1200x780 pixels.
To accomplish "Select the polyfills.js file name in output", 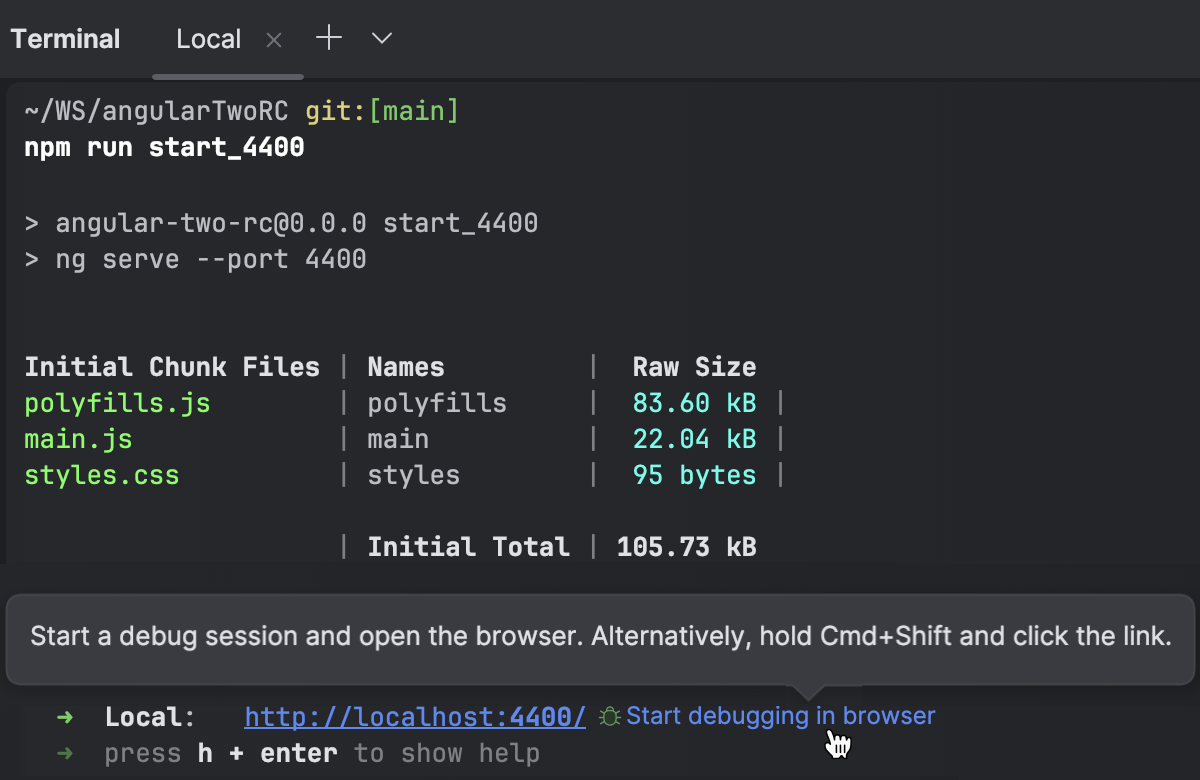I will click(x=117, y=403).
